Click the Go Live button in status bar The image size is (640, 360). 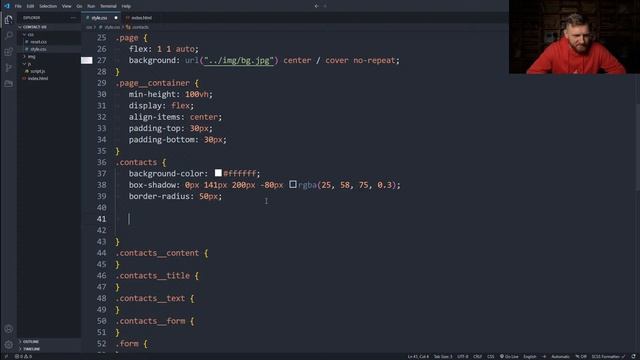click(509, 356)
